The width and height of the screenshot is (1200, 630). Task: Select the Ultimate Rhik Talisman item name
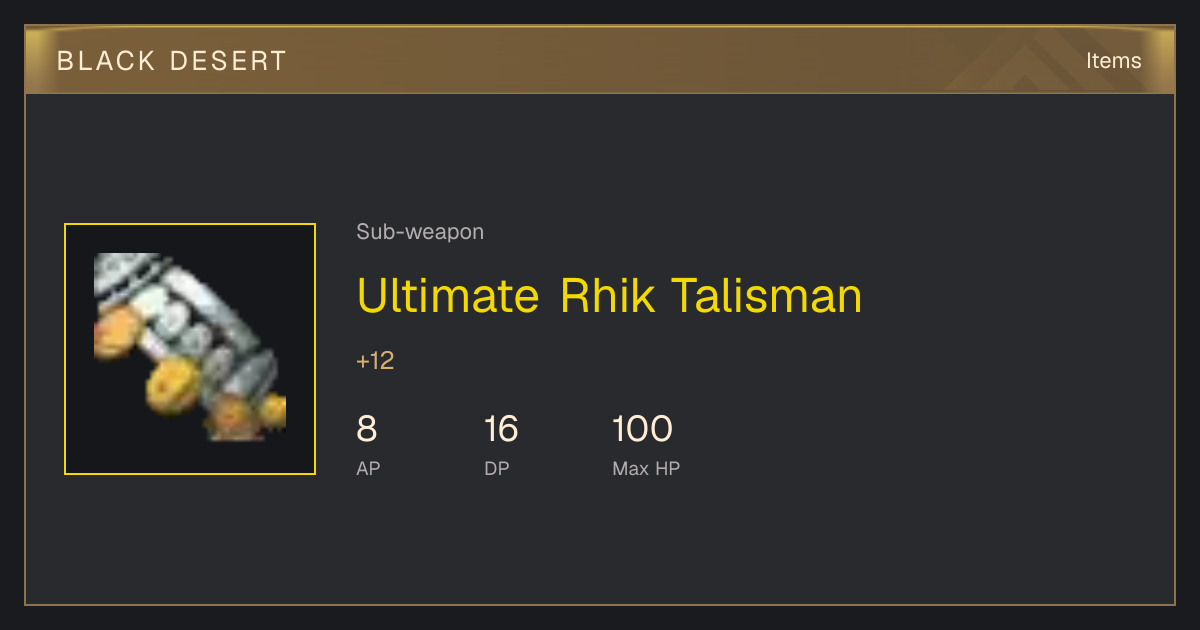point(609,296)
